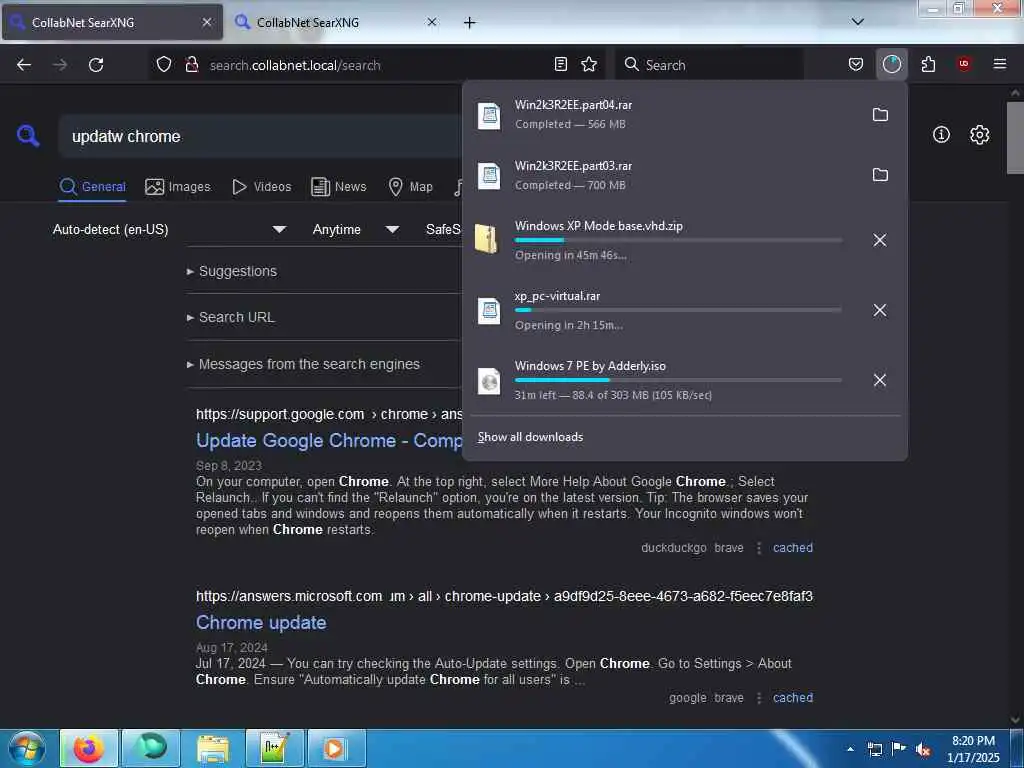Open the tracking protection shield icon
Screen dimensions: 1024x768
click(164, 65)
